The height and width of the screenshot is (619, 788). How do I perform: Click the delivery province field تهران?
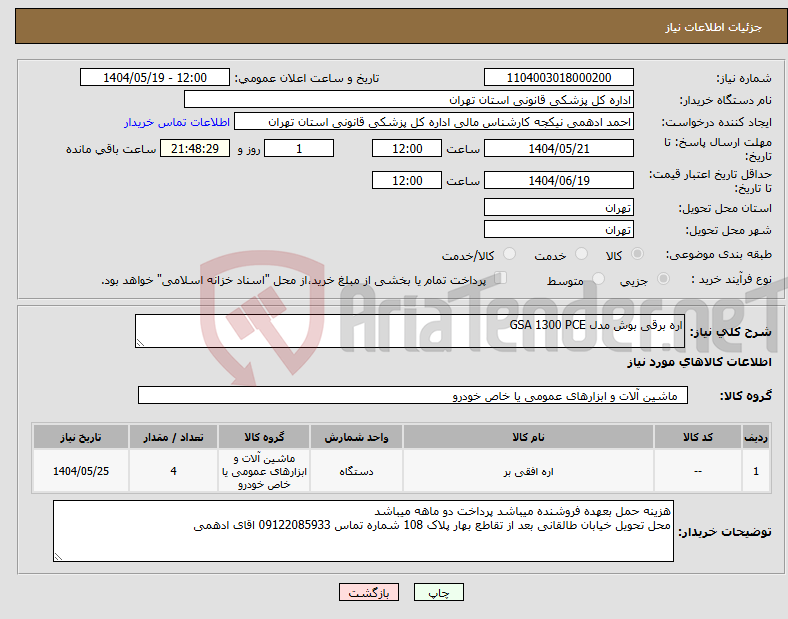pos(558,208)
